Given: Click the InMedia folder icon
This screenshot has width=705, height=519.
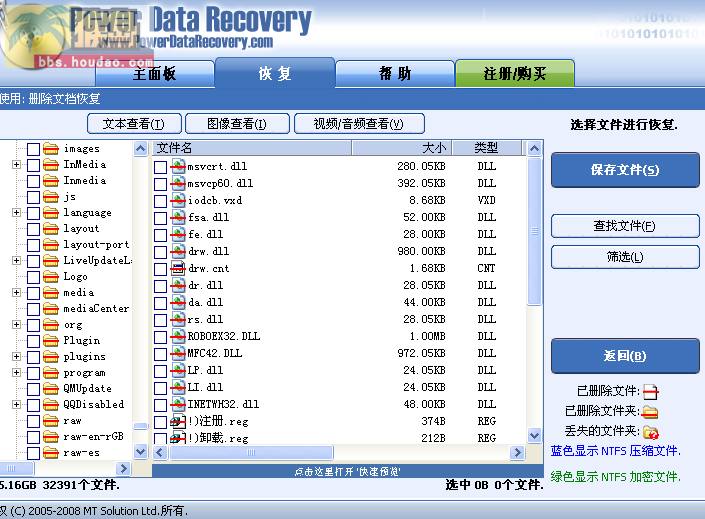Looking at the screenshot, I should [x=51, y=165].
